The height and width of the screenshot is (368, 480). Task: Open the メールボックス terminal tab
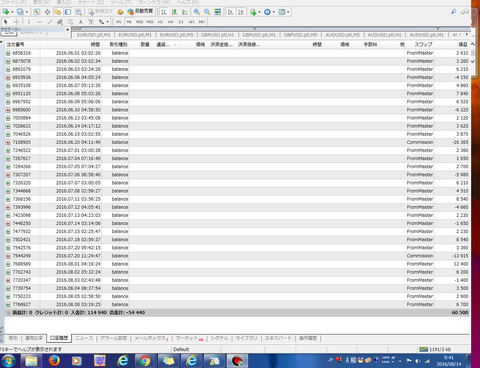point(151,338)
